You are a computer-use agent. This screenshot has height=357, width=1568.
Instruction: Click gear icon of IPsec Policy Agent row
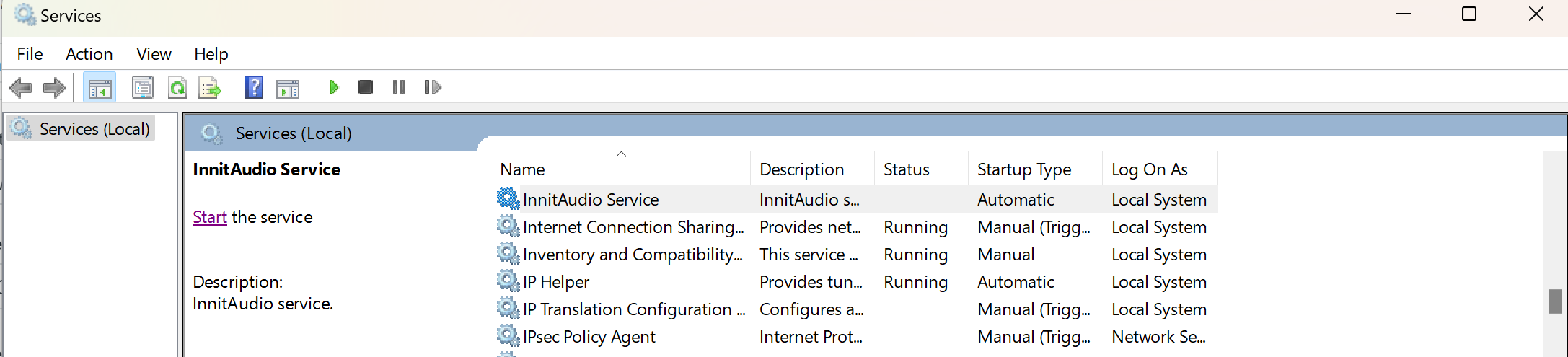tap(508, 335)
